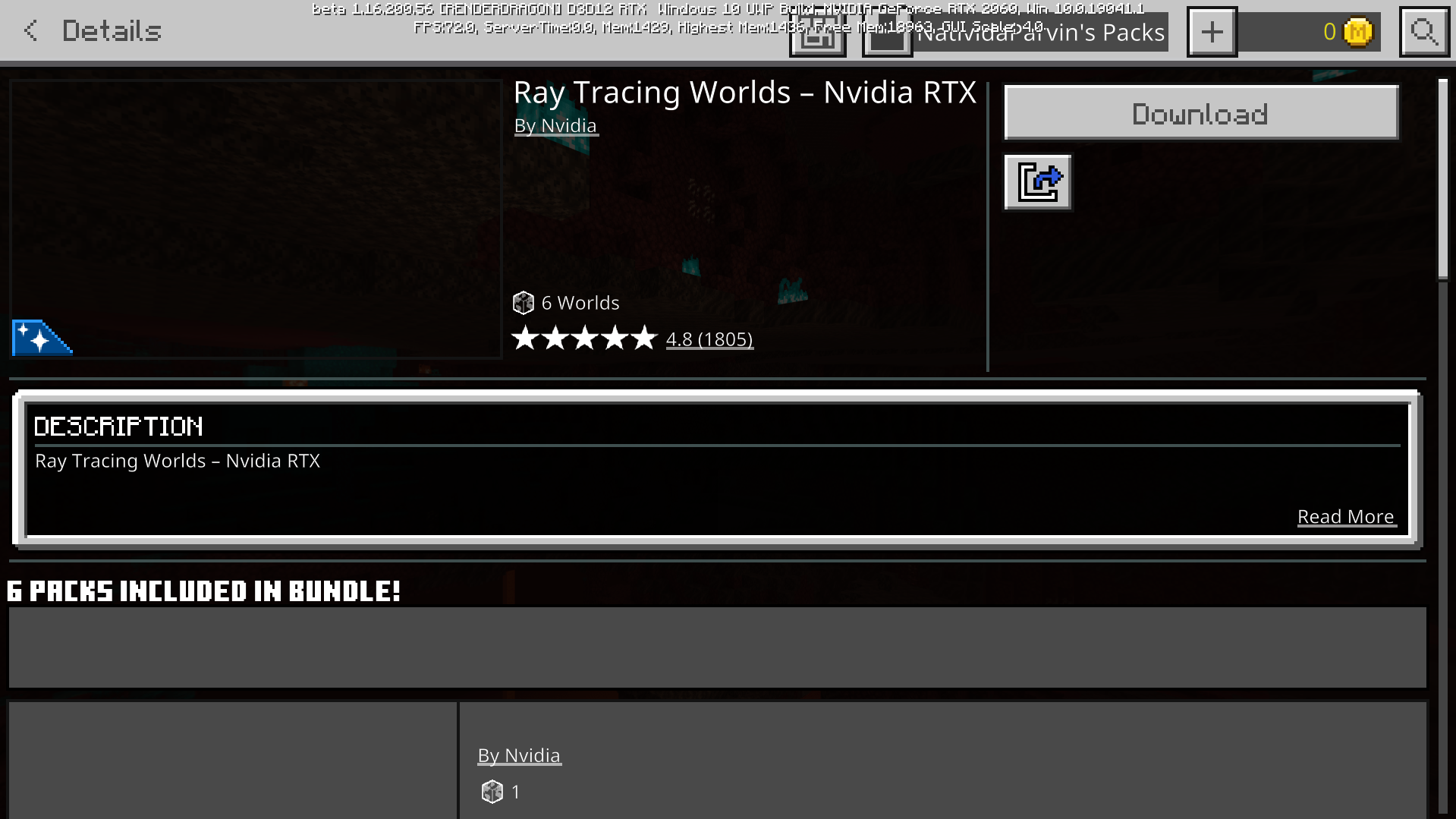Download the Ray Tracing Worlds pack
This screenshot has height=819, width=1456.
[x=1201, y=112]
